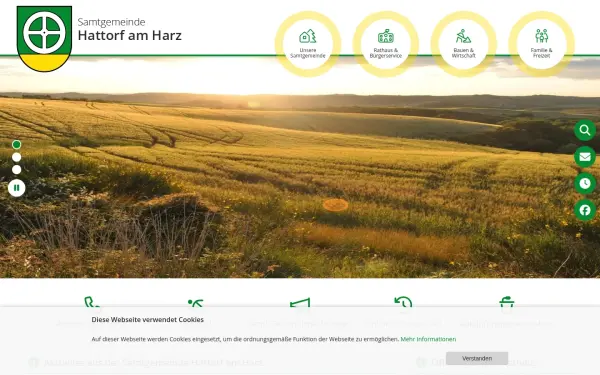Screen dimensions: 600x375
Task: Click Samtgemeinde Hattorf am Harz title
Action: (x=129, y=29)
